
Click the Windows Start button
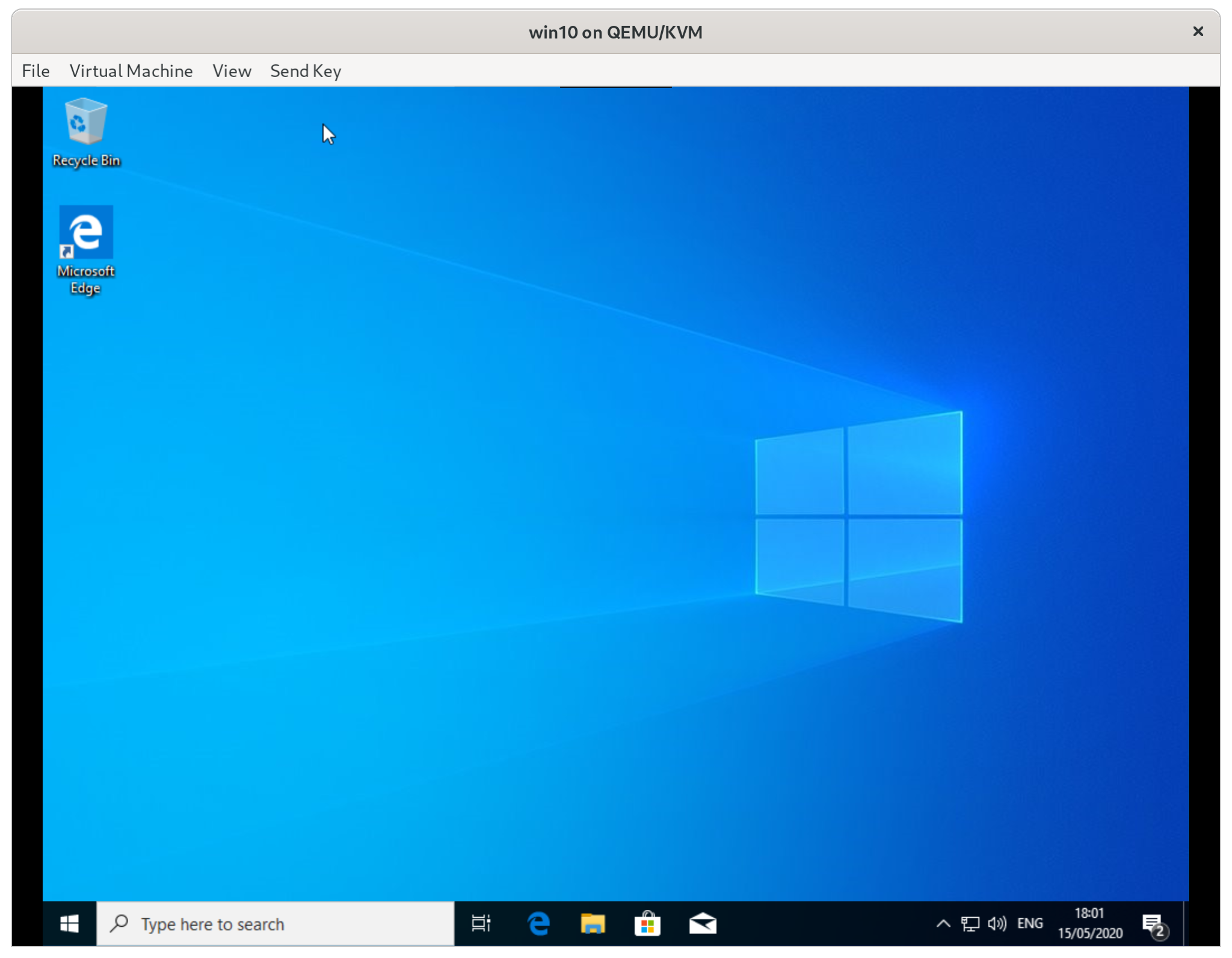pos(69,923)
